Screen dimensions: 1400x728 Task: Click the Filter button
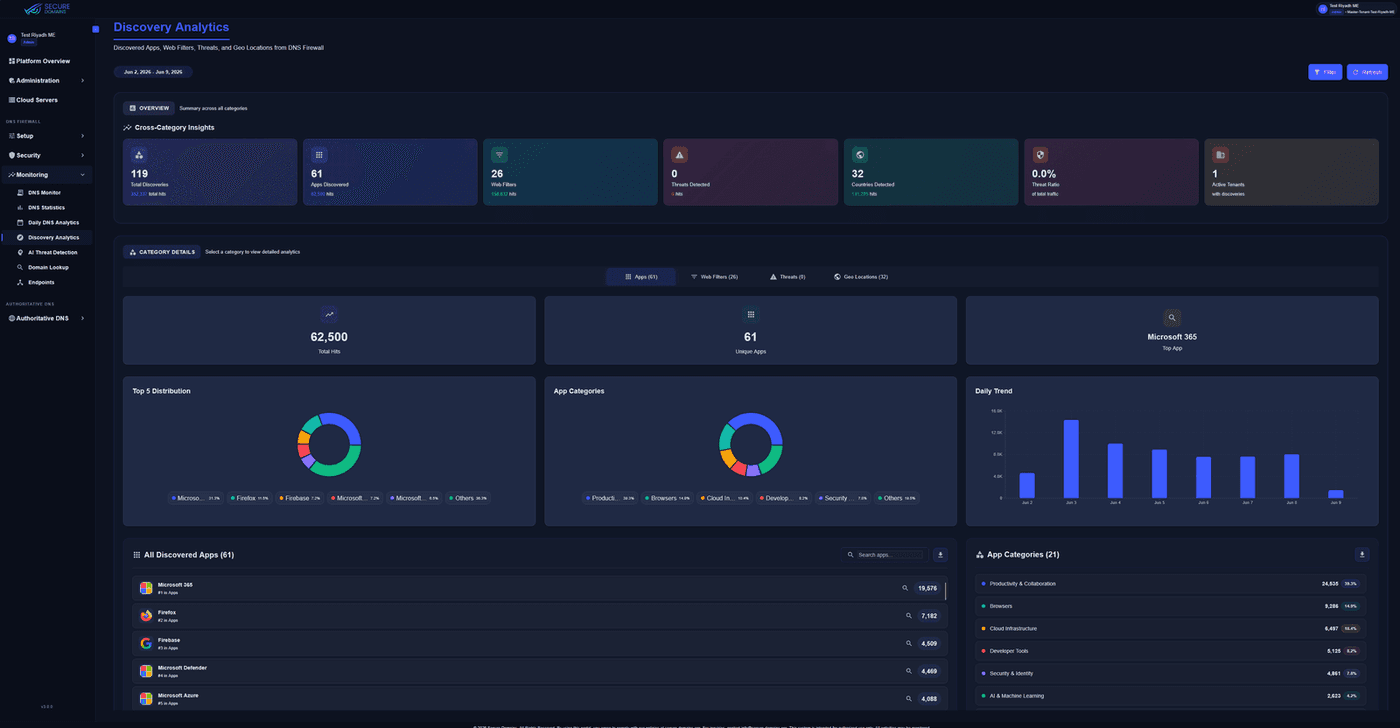point(1325,72)
